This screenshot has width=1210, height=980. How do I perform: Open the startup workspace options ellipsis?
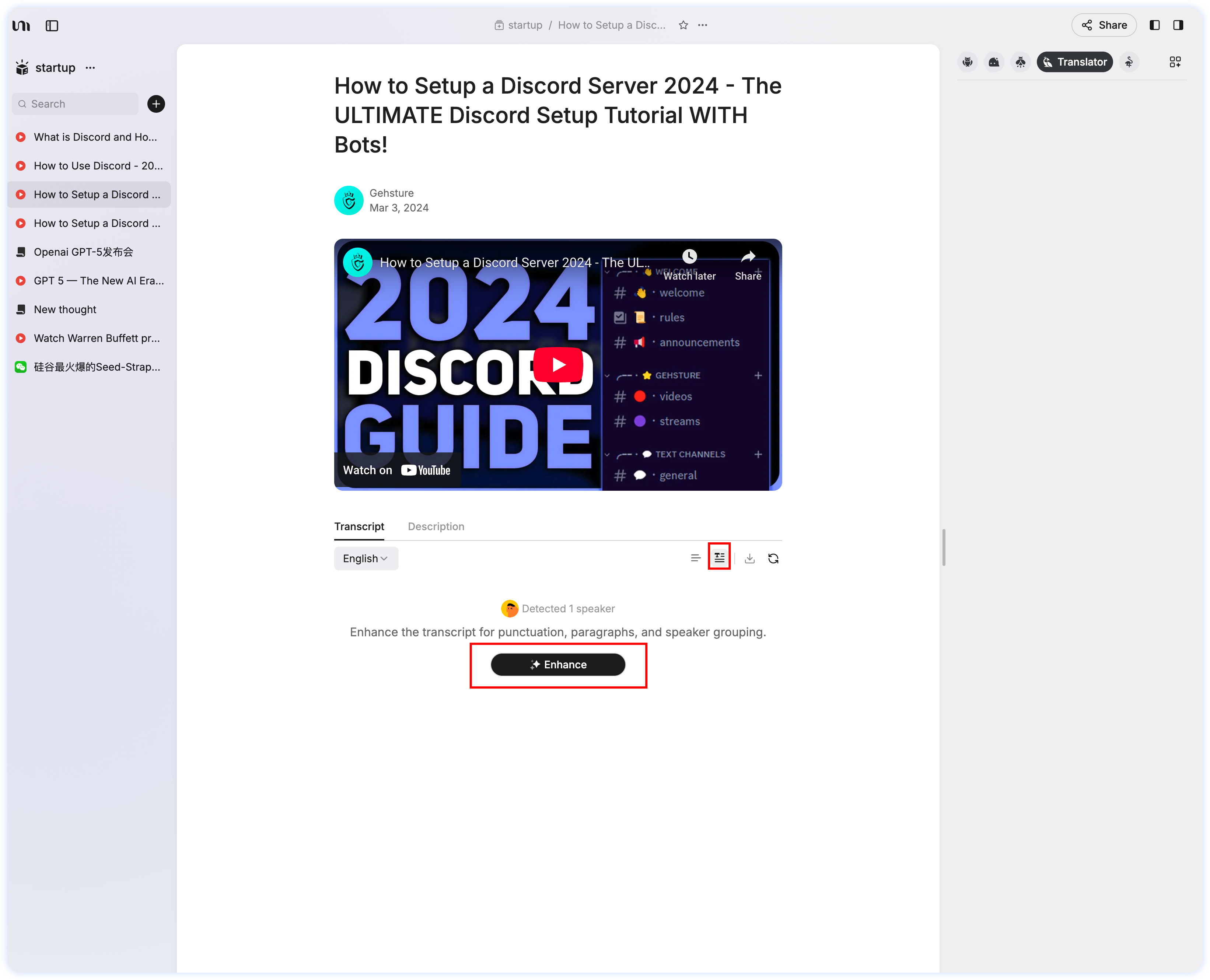point(90,68)
